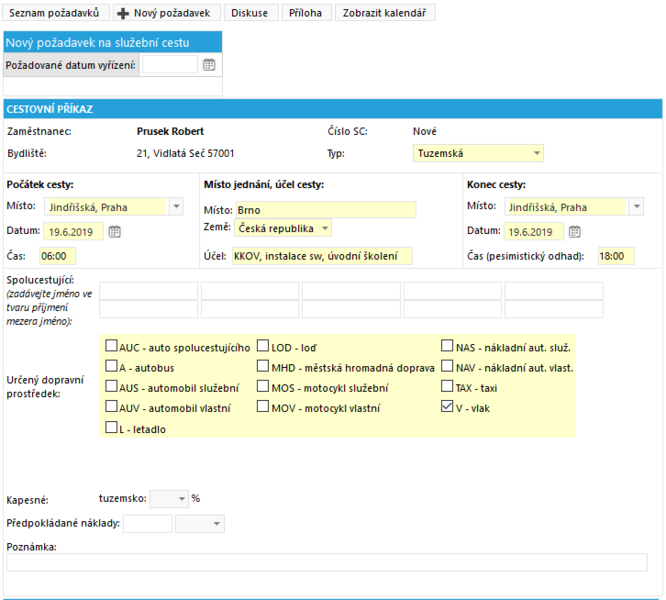Check L - letadlo checkbox
Screen dimensions: 666x600
click(111, 427)
